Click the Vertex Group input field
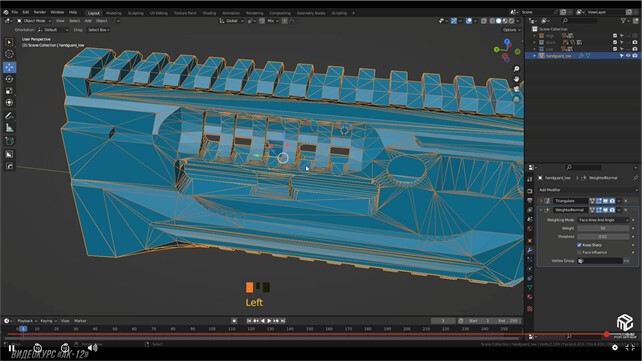The width and height of the screenshot is (642, 361). coord(600,261)
